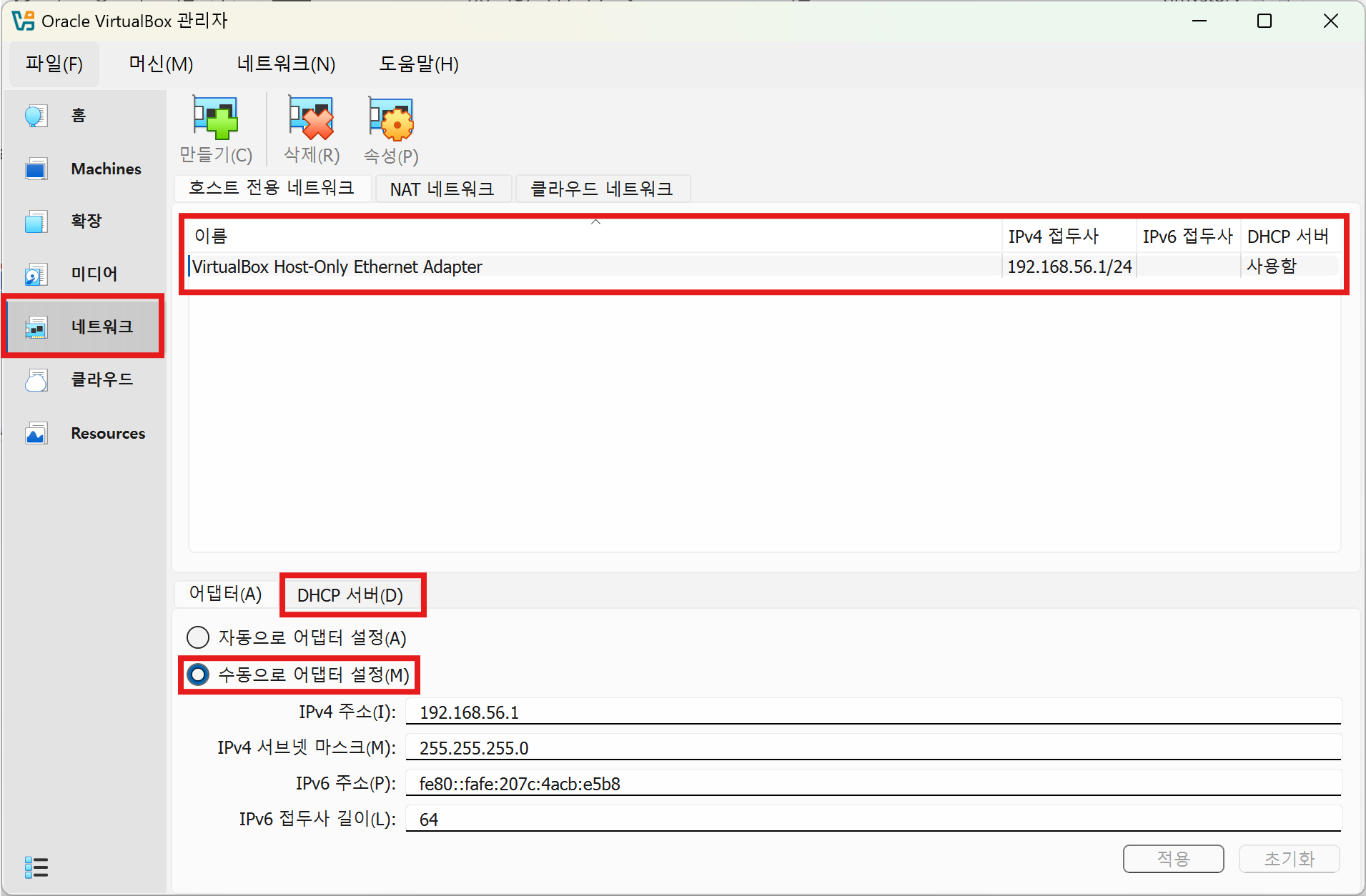The image size is (1366, 896).
Task: Open the Media (미디어) sidebar item
Action: pyautogui.click(x=83, y=274)
